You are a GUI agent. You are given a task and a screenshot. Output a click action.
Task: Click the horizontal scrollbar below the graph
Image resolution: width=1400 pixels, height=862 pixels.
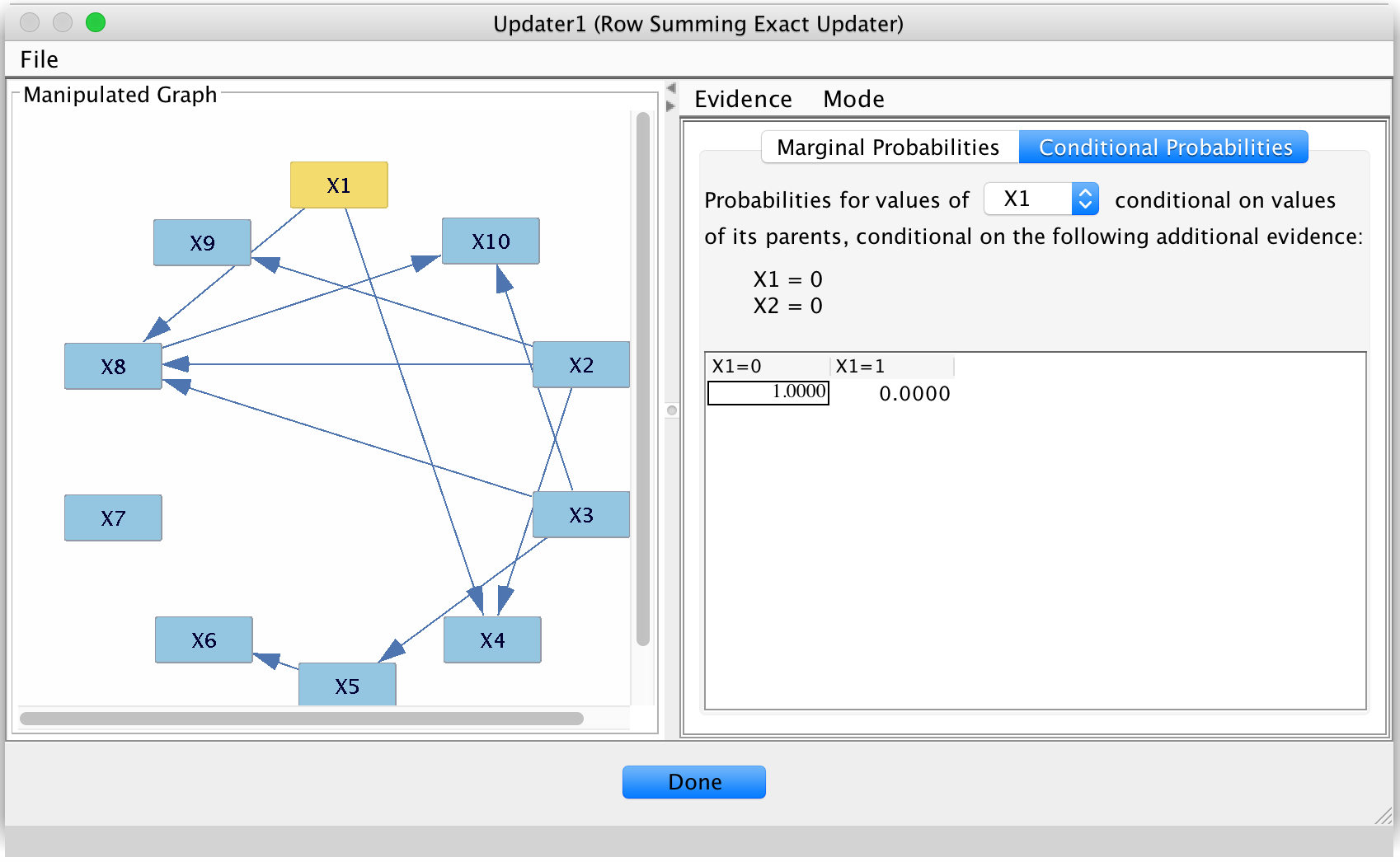(x=301, y=719)
